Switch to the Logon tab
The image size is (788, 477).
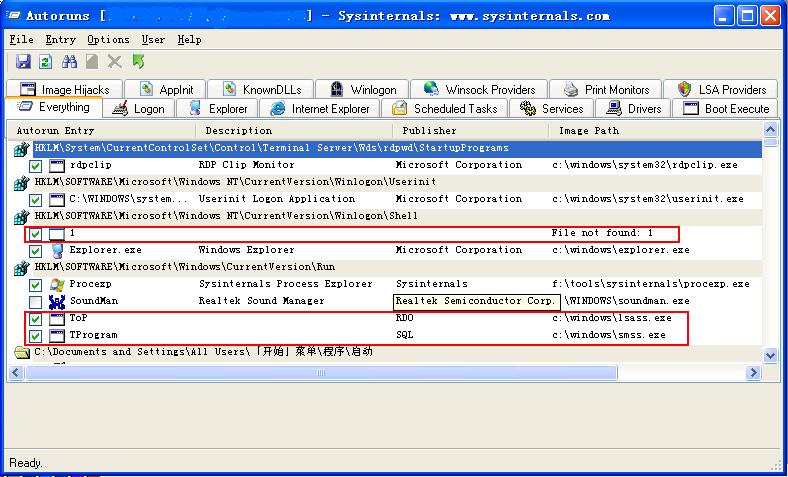pyautogui.click(x=138, y=109)
